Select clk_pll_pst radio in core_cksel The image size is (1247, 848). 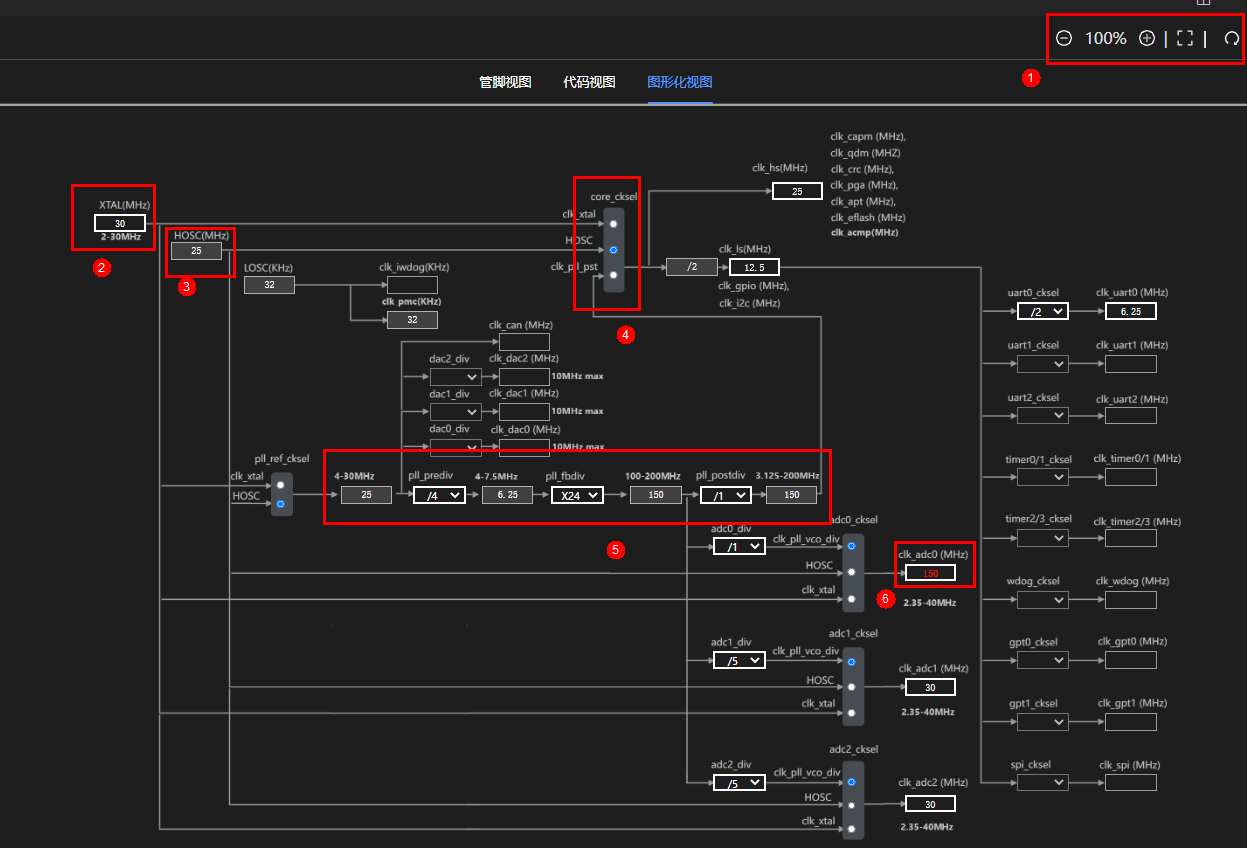(613, 274)
